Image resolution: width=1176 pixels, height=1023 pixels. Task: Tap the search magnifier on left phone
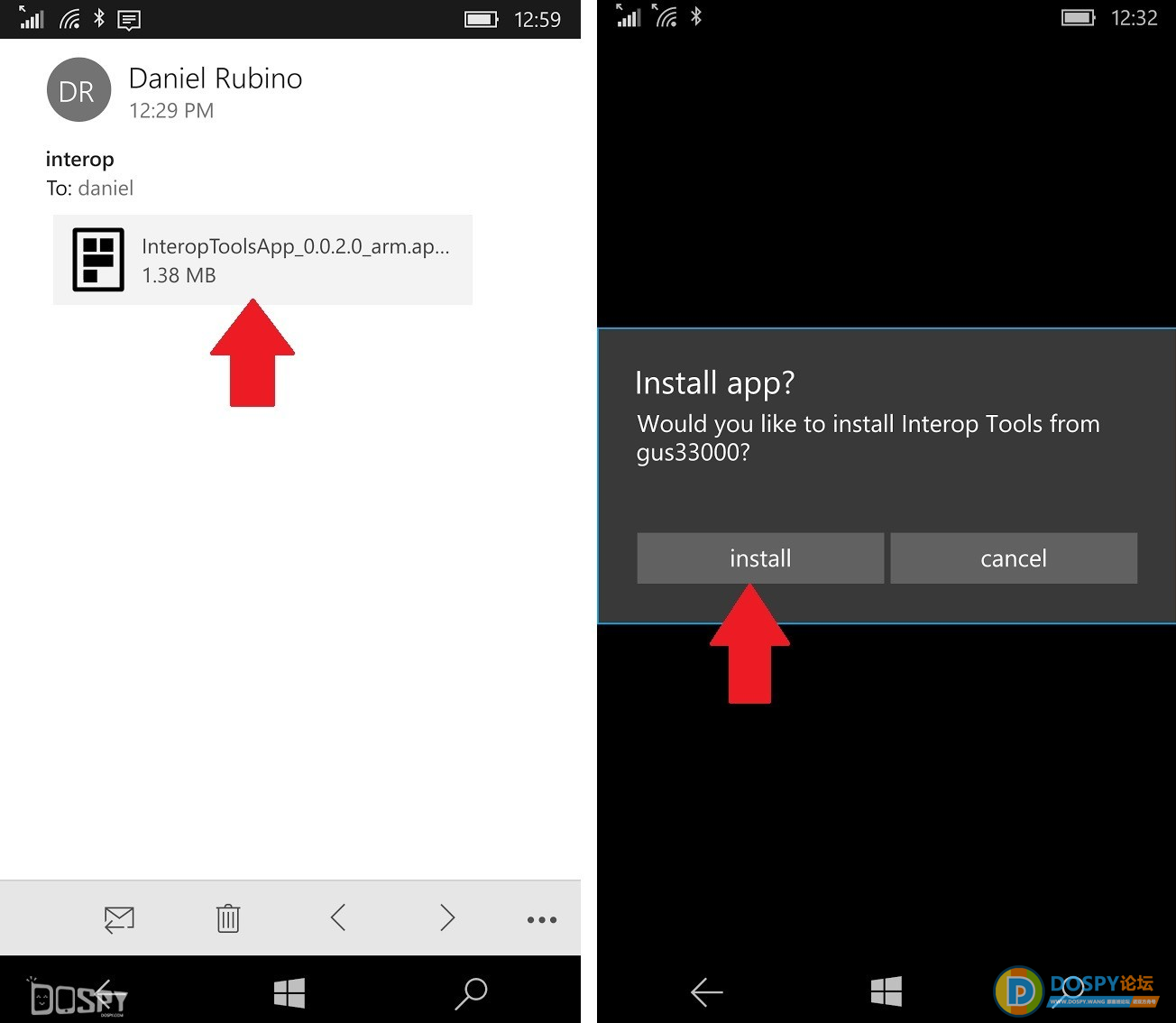pyautogui.click(x=471, y=993)
